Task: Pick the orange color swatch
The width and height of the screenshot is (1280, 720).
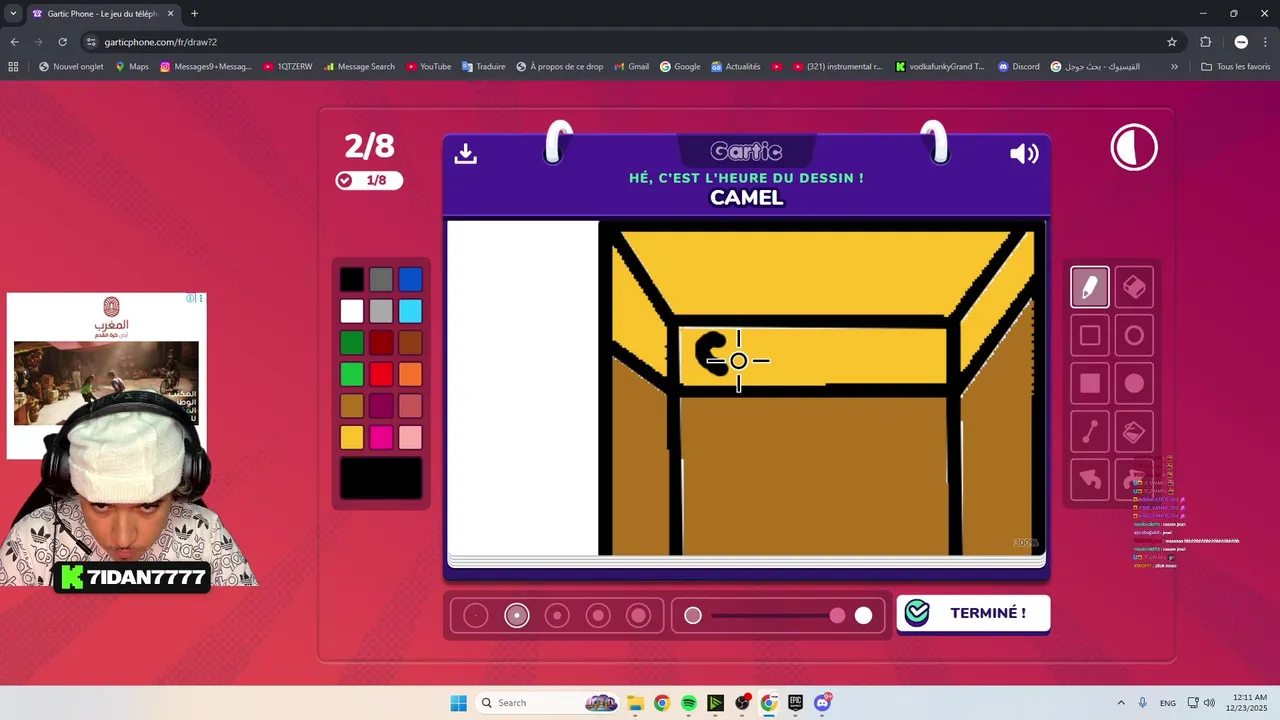Action: (410, 374)
